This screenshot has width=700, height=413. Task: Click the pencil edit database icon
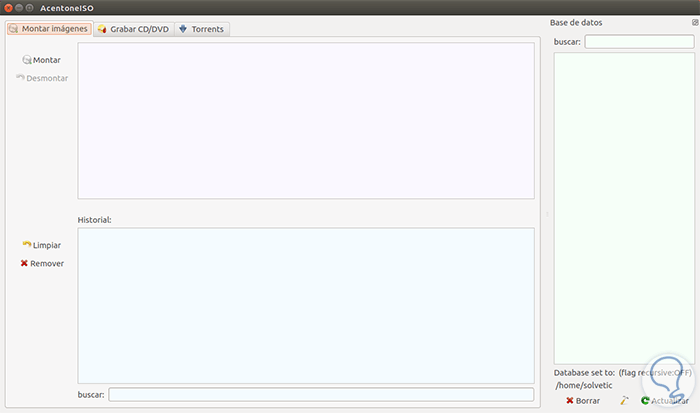point(624,400)
